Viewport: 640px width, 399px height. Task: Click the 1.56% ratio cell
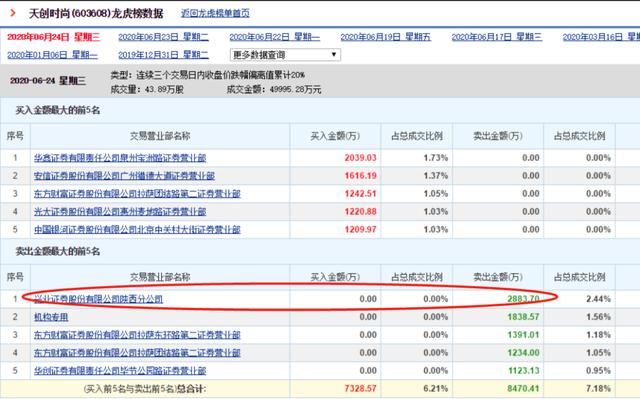(x=598, y=317)
